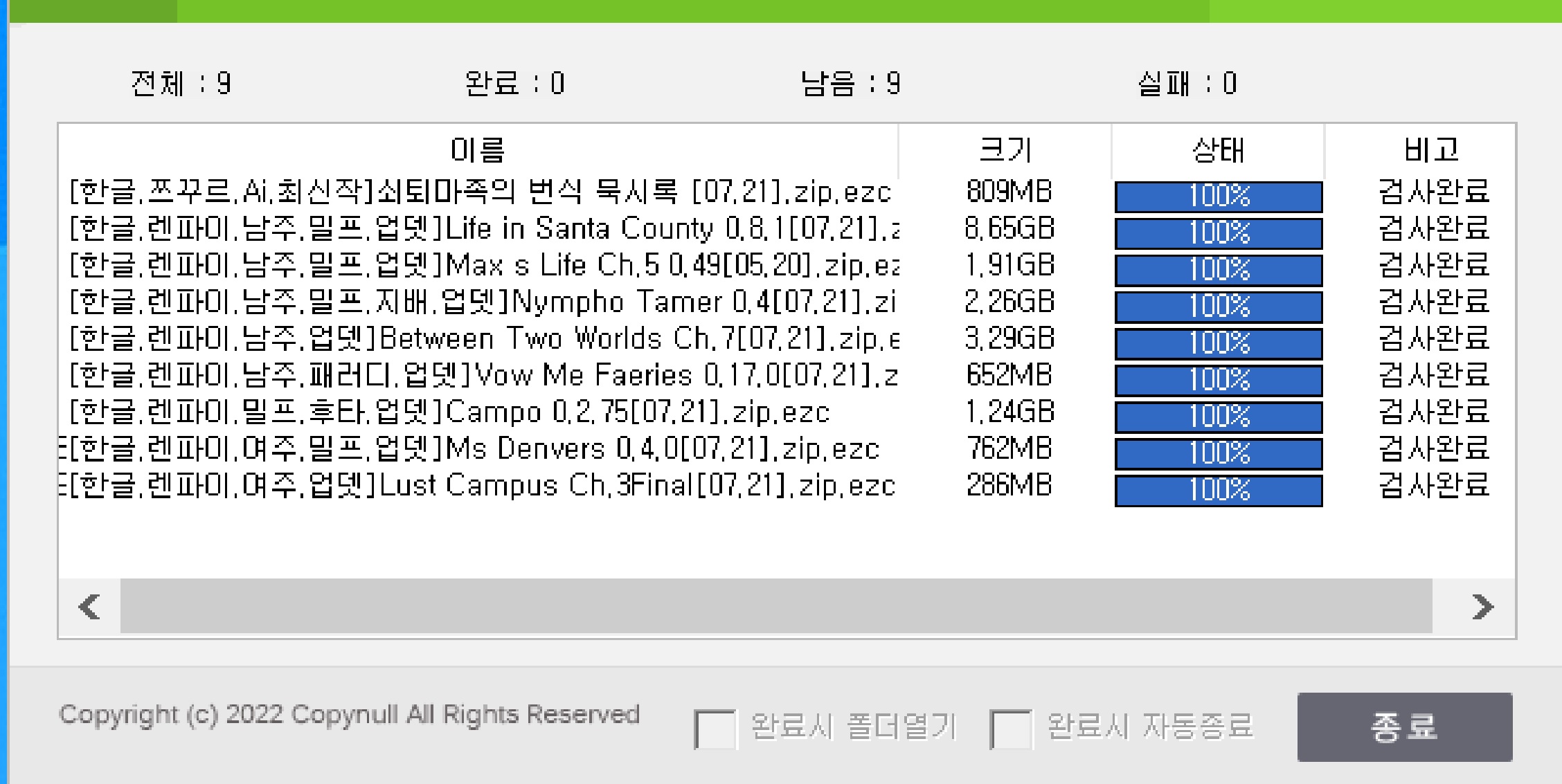Click the 비고 column header
Viewport: 1562px width, 784px height.
(x=1430, y=150)
